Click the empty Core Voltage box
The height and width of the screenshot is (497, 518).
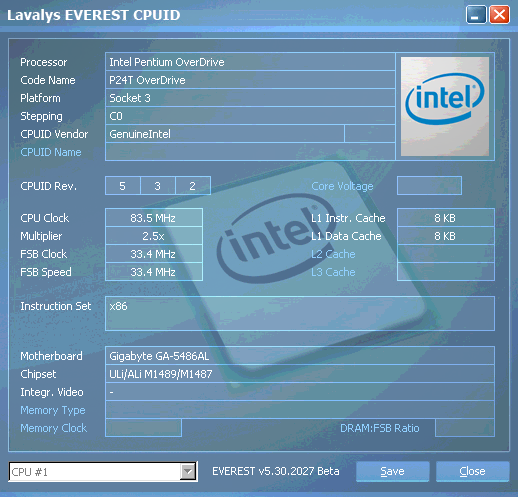(x=429, y=186)
